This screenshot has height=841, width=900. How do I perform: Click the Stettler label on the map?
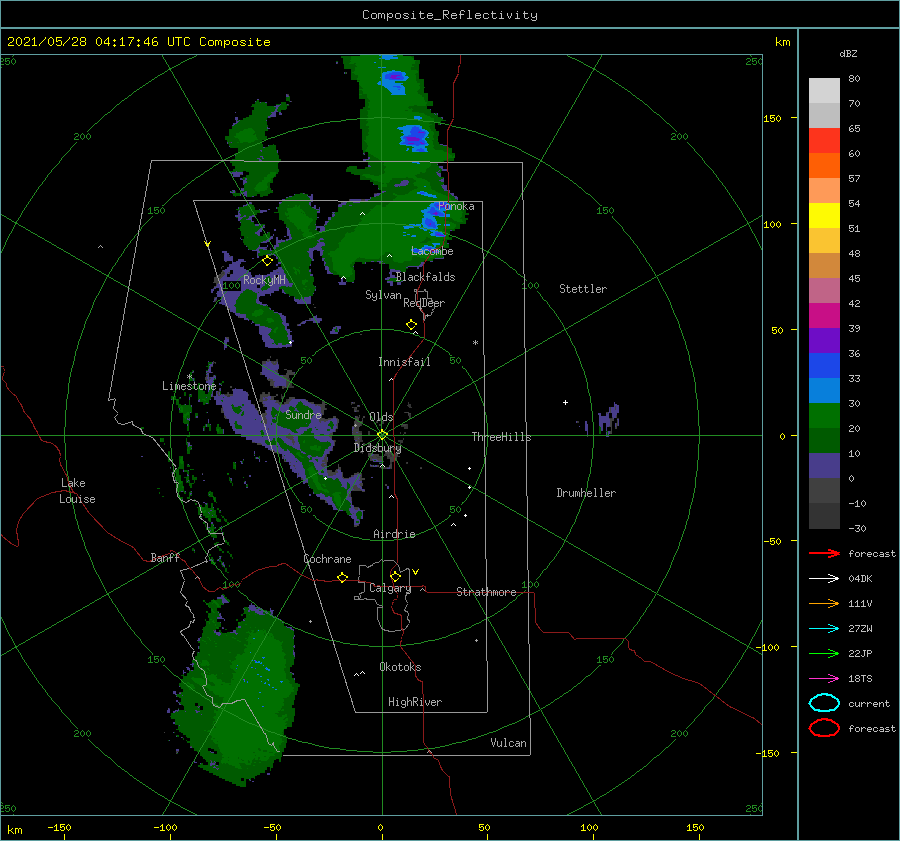pos(583,289)
